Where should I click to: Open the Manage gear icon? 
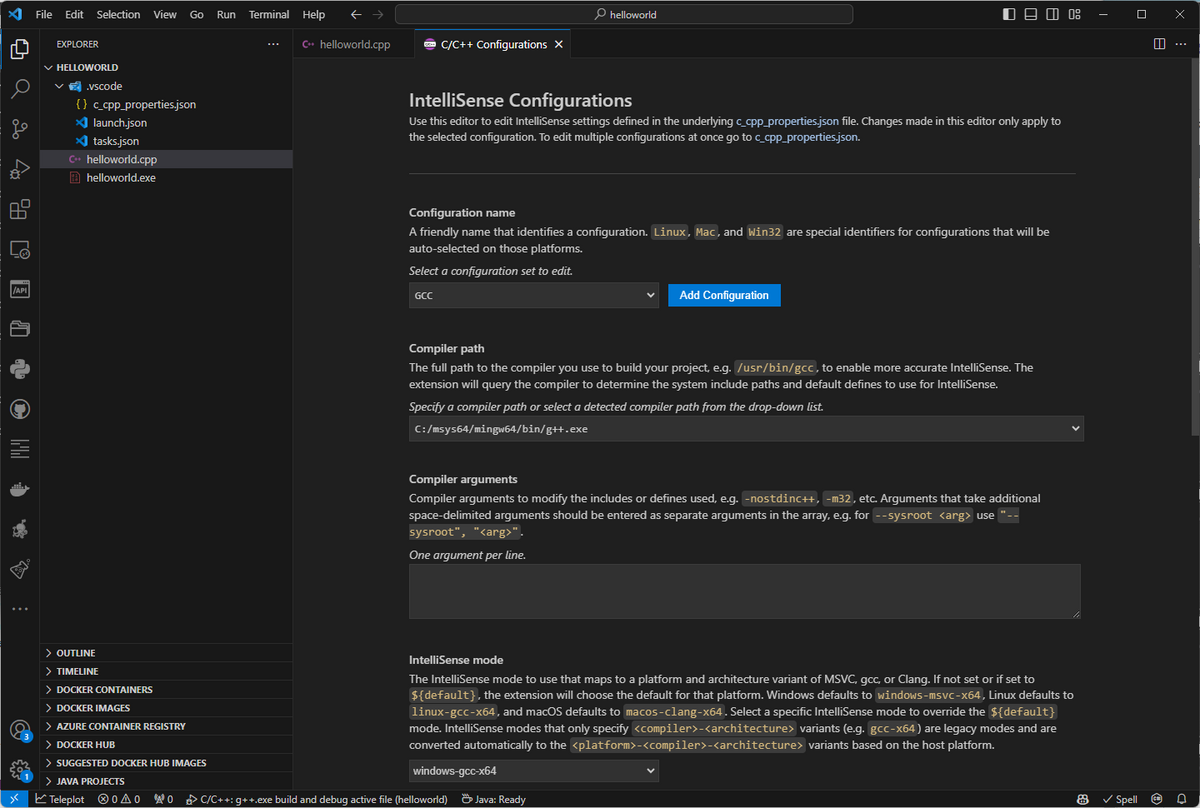pyautogui.click(x=19, y=770)
